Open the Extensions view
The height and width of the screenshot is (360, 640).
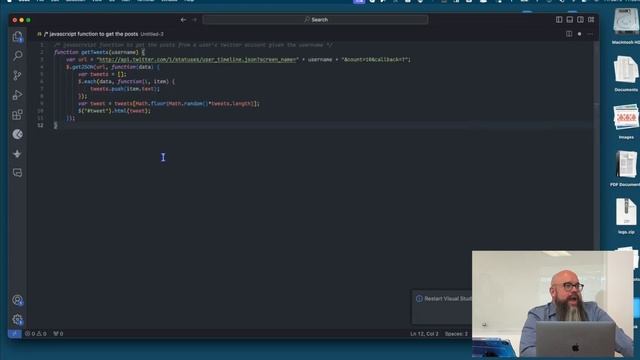pyautogui.click(x=17, y=115)
